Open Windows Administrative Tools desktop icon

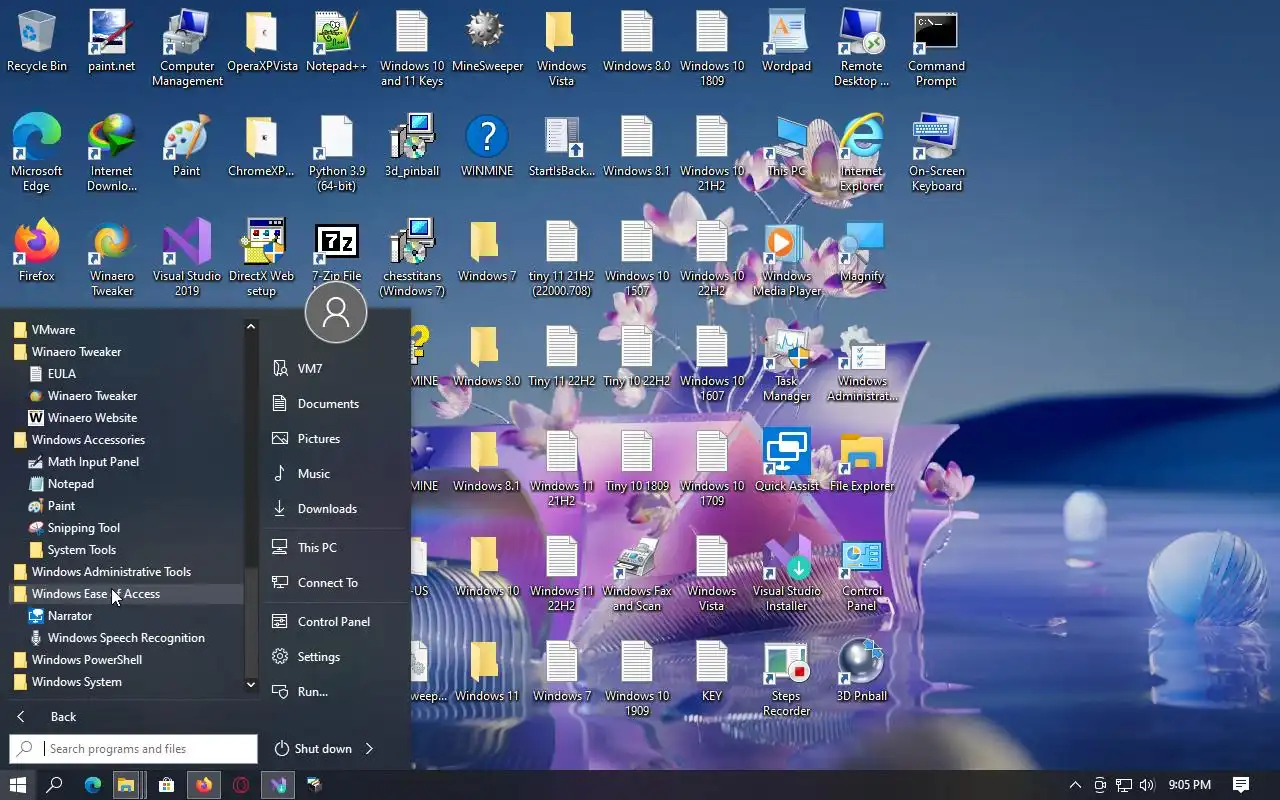pyautogui.click(x=862, y=363)
